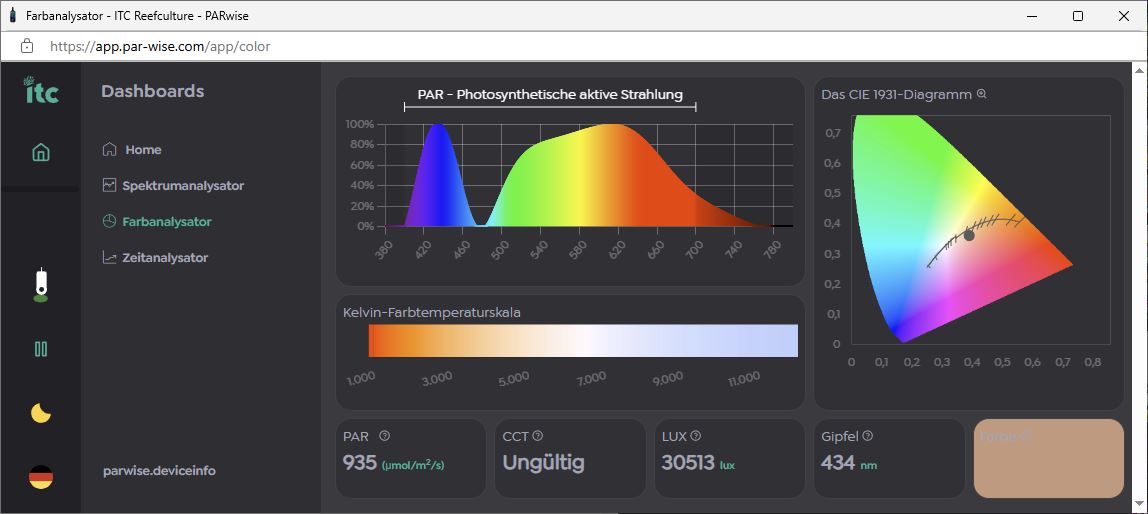Pause measurement with the pause icon
The width and height of the screenshot is (1148, 514).
pos(41,349)
